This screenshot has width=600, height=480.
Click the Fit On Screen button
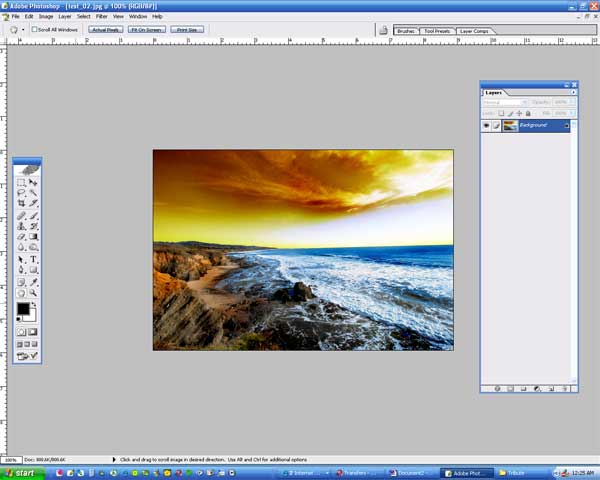[147, 30]
